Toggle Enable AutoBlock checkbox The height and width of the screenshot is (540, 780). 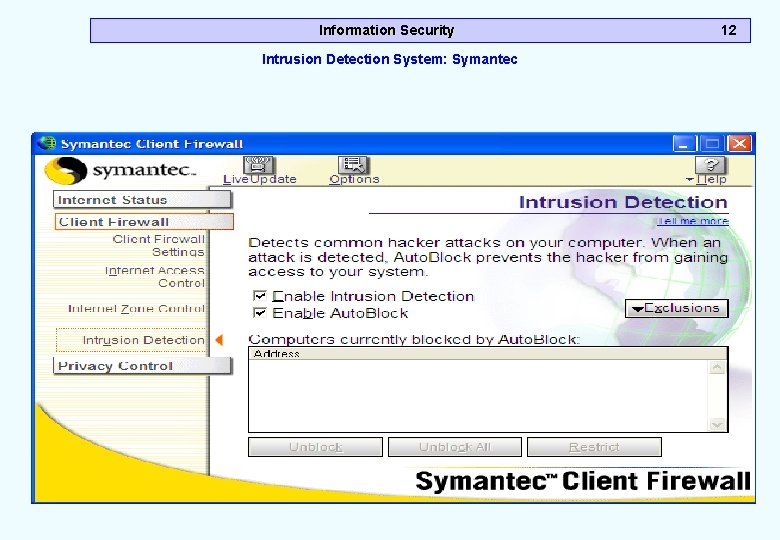(x=260, y=313)
